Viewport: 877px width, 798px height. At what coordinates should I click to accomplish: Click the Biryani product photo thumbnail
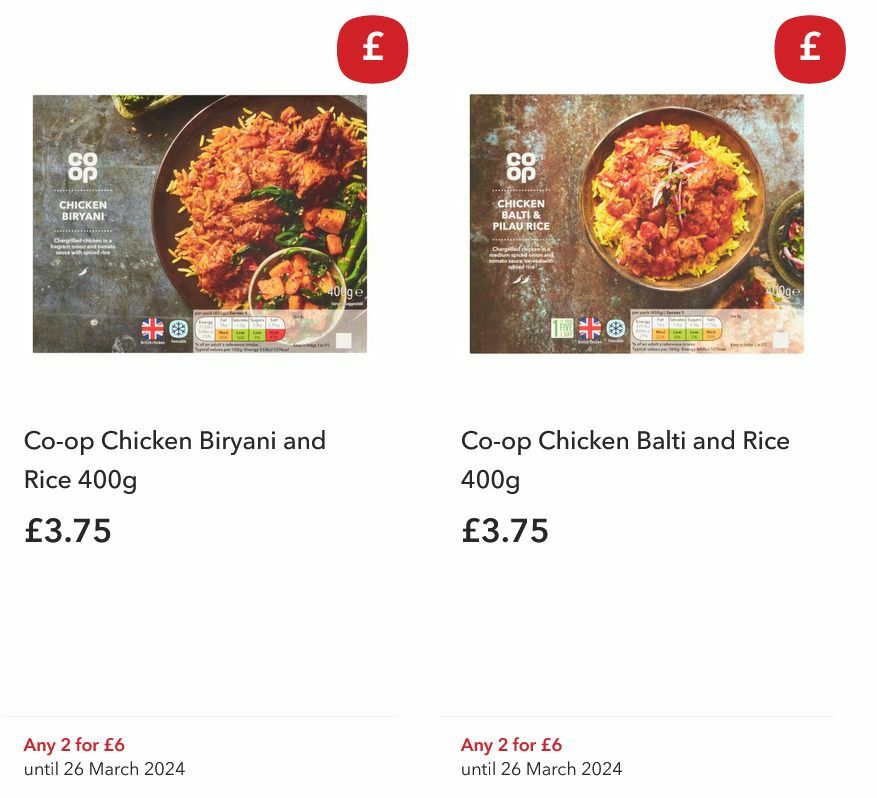200,224
